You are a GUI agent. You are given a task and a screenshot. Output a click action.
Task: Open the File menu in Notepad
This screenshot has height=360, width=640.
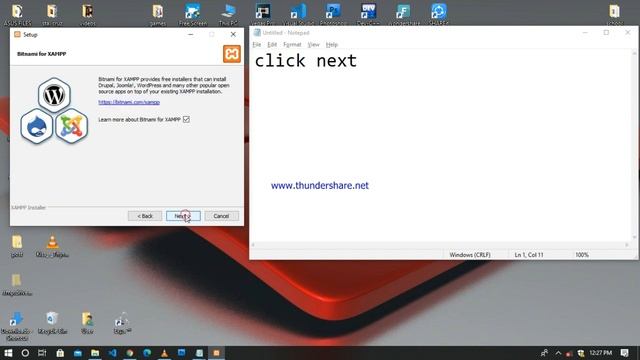pyautogui.click(x=257, y=44)
